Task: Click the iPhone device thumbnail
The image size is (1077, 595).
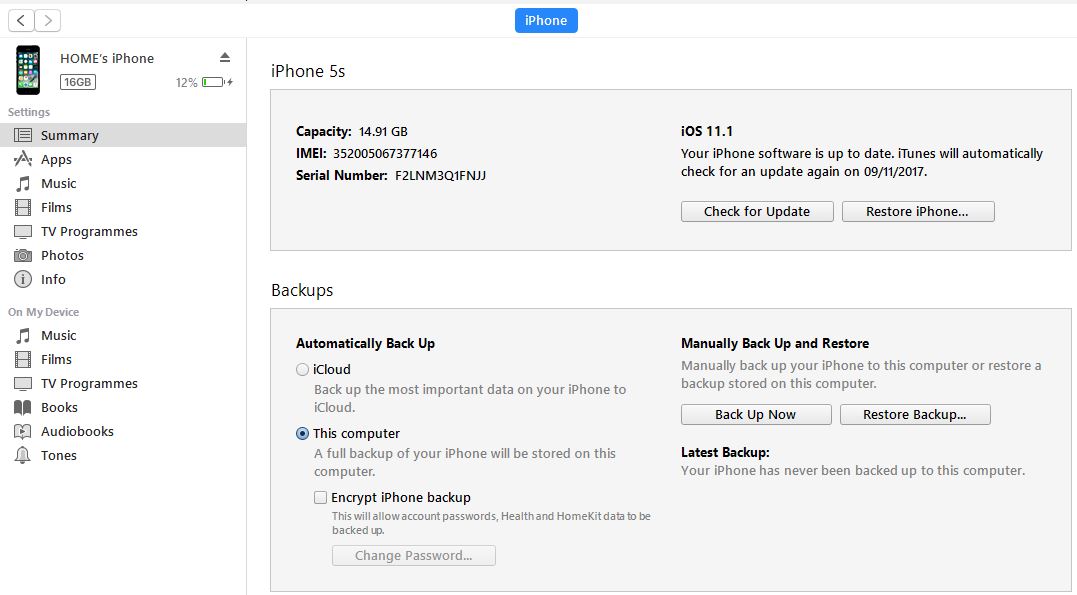Action: (28, 70)
